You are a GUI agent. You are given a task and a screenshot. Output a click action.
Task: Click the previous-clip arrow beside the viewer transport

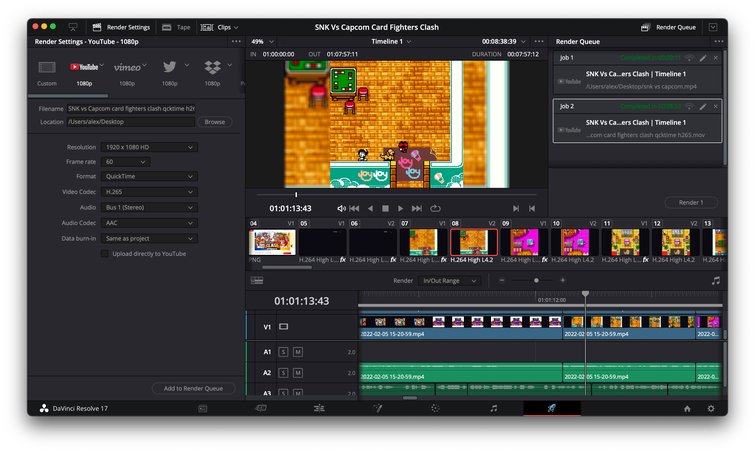click(x=532, y=208)
